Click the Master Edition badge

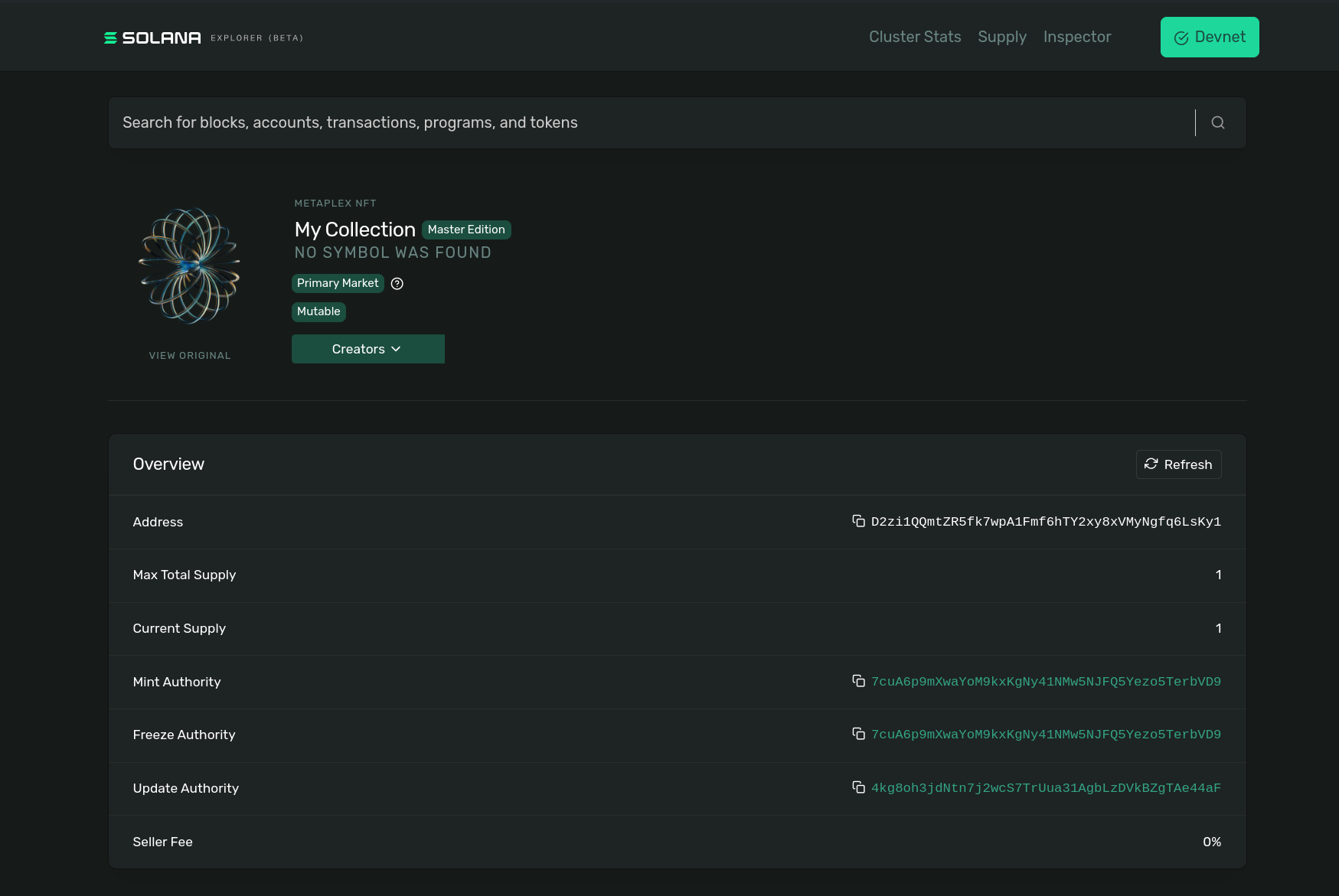point(465,230)
